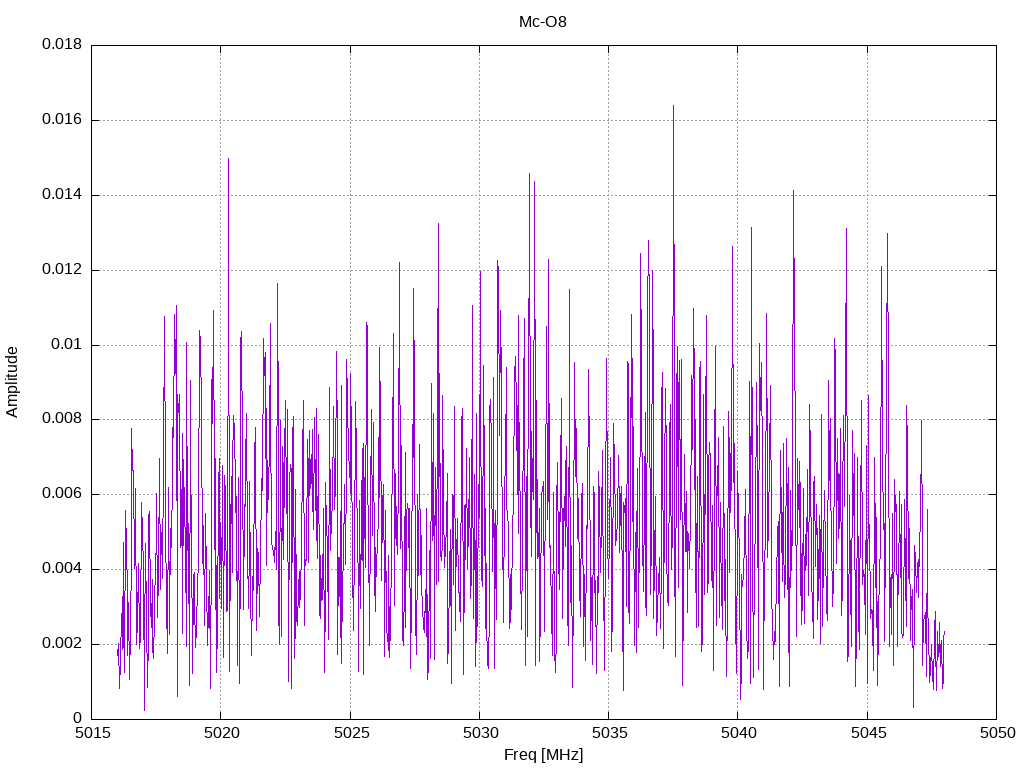
Task: Click the 5030 x-axis tick label
Action: tap(480, 733)
